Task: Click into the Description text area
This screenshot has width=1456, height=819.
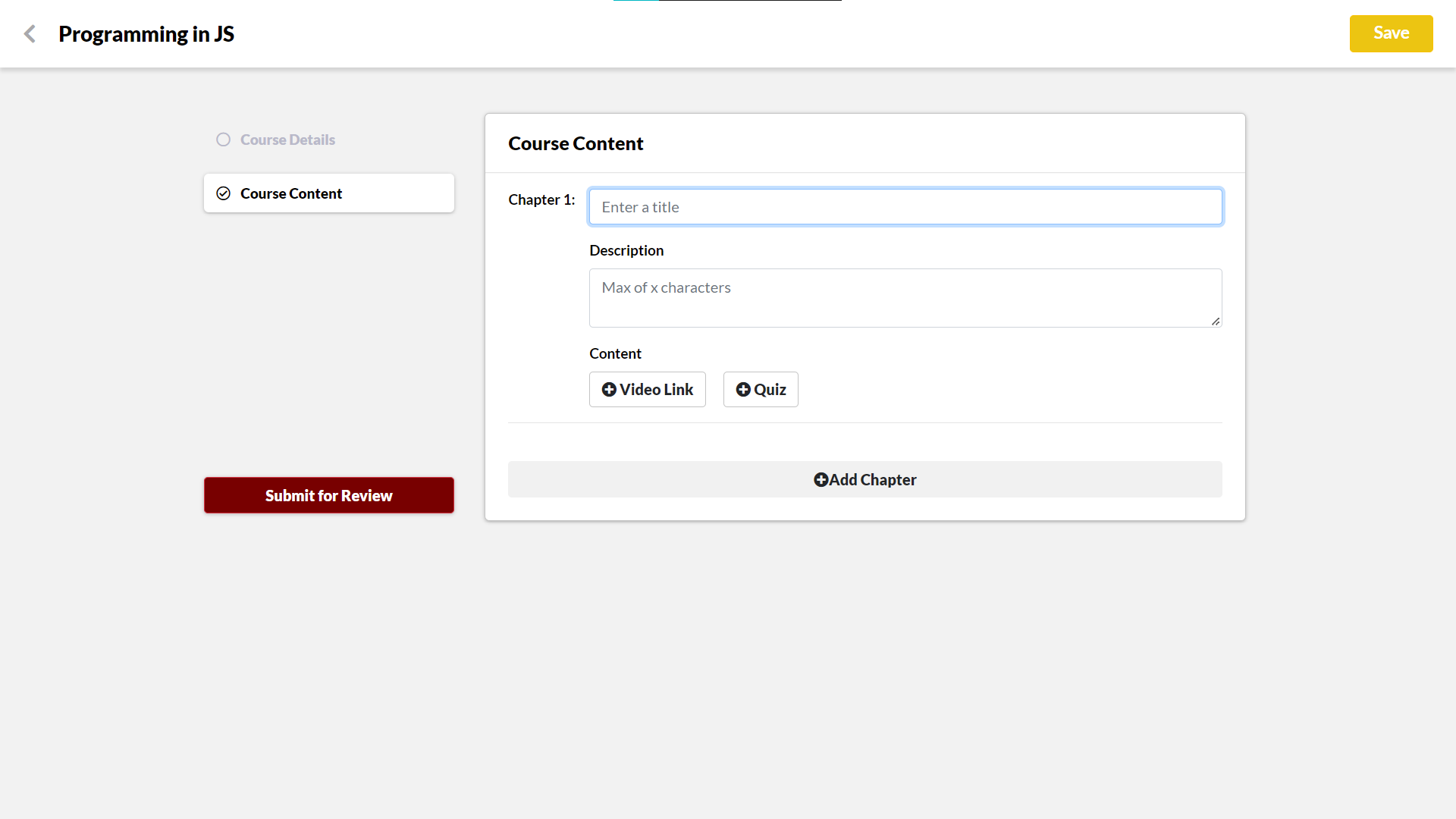Action: tap(905, 298)
